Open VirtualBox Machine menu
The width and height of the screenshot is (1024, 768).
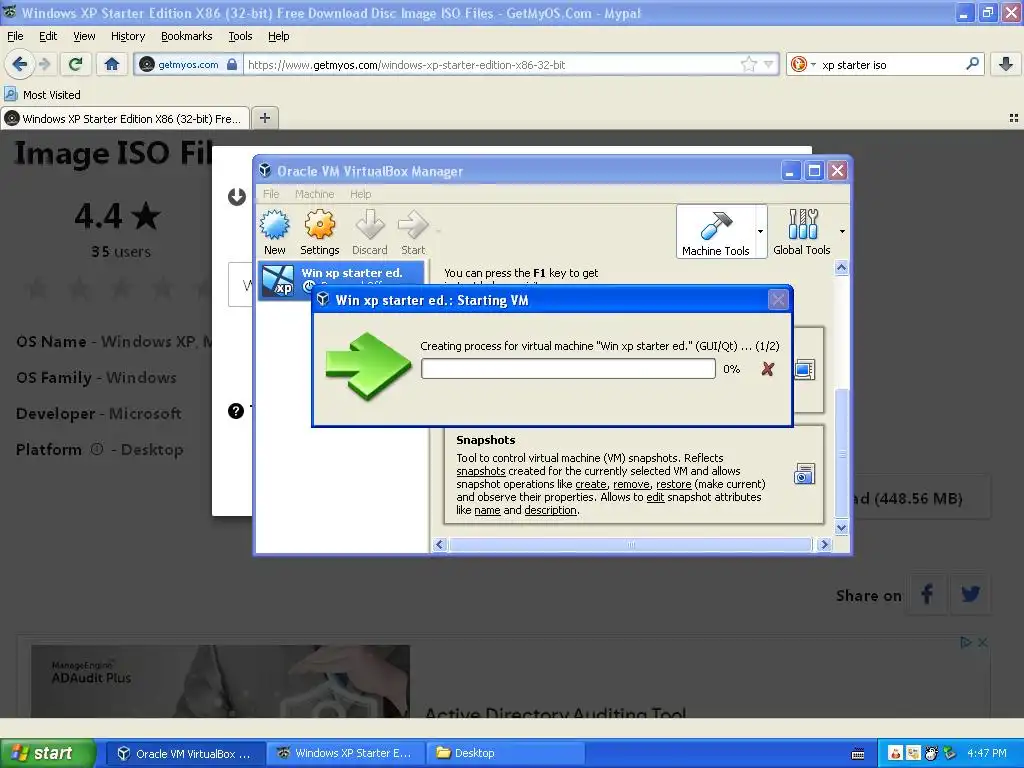pyautogui.click(x=314, y=194)
